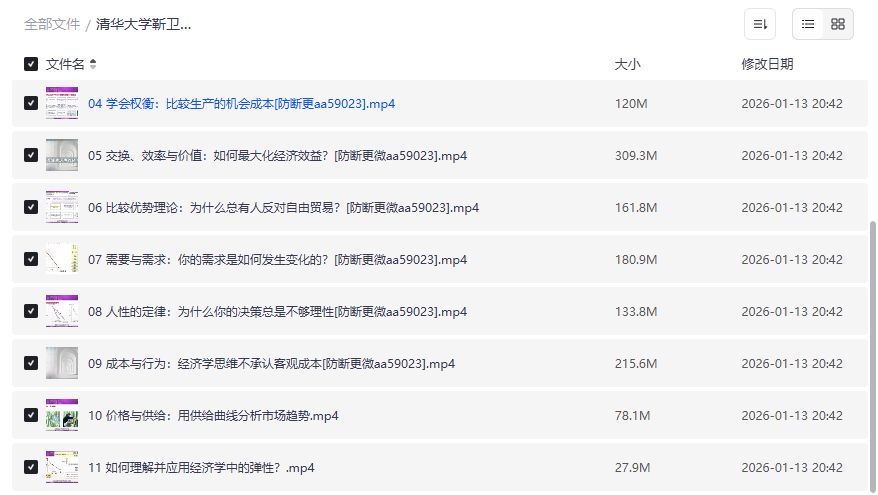Screen dimensions: 878x495
Task: Click the 27.9M size value
Action: tap(633, 468)
